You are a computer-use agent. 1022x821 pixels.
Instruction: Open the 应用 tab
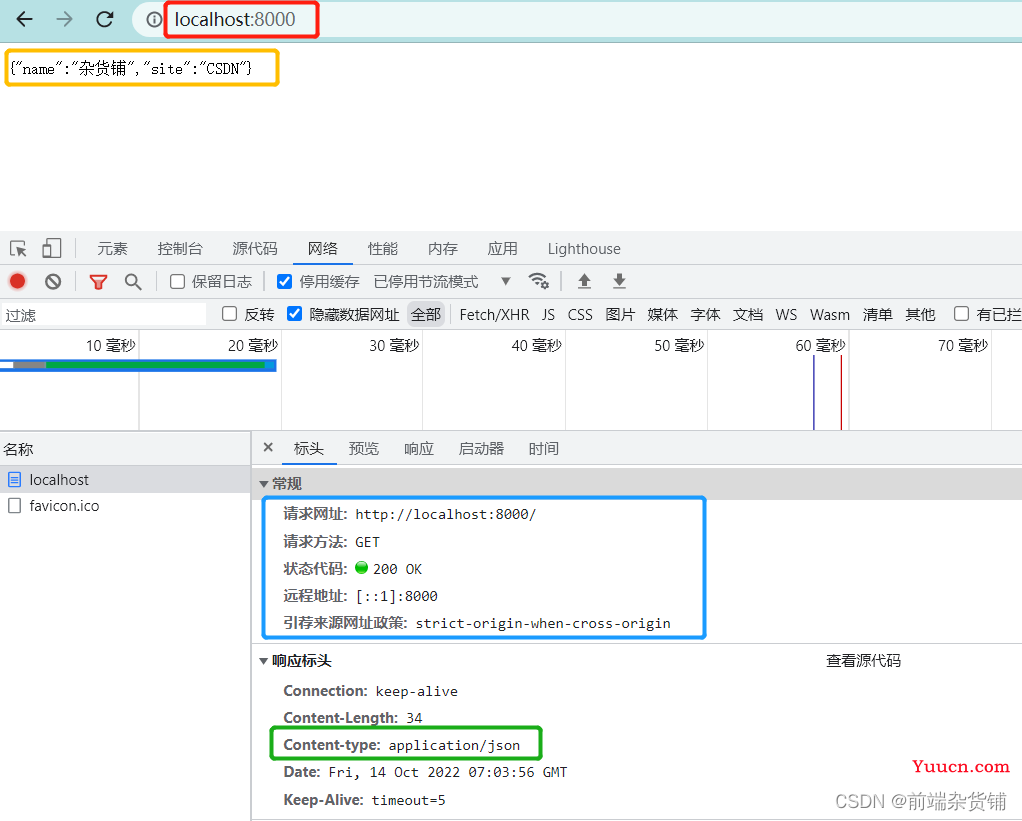coord(503,248)
